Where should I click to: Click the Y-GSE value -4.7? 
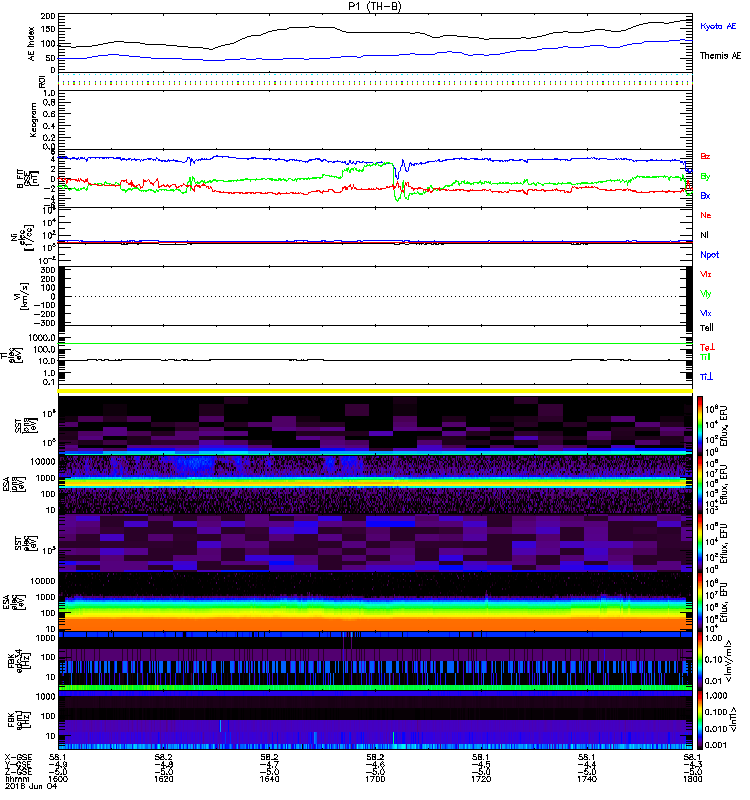point(269,765)
